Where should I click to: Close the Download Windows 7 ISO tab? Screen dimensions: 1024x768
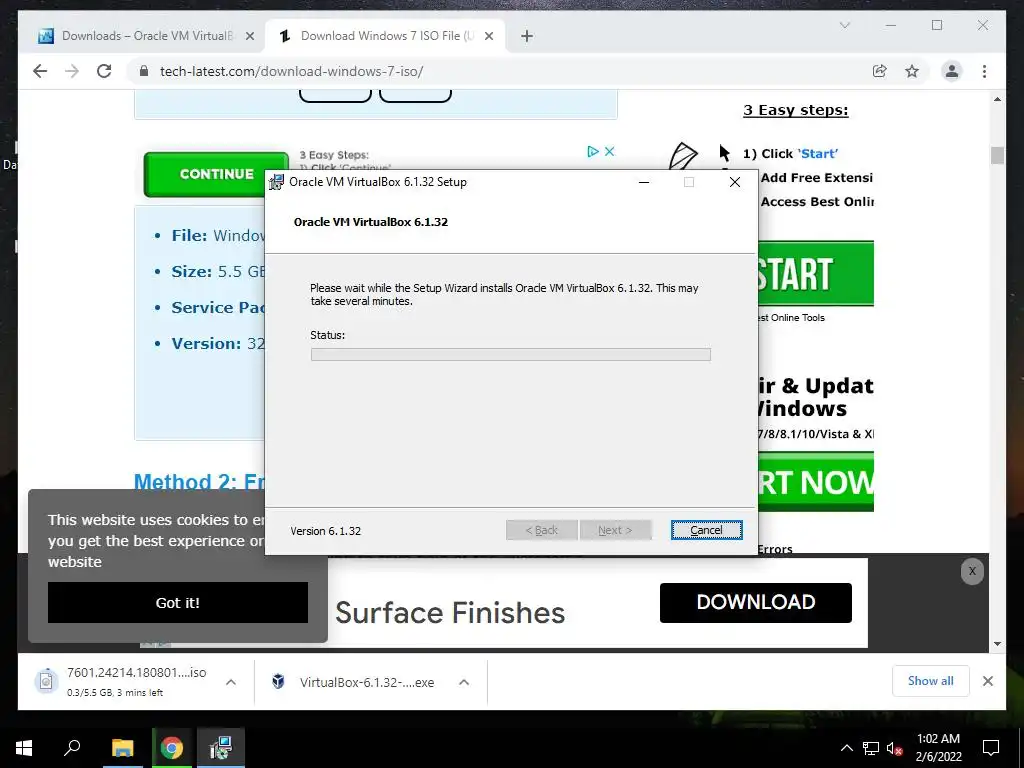pyautogui.click(x=488, y=37)
